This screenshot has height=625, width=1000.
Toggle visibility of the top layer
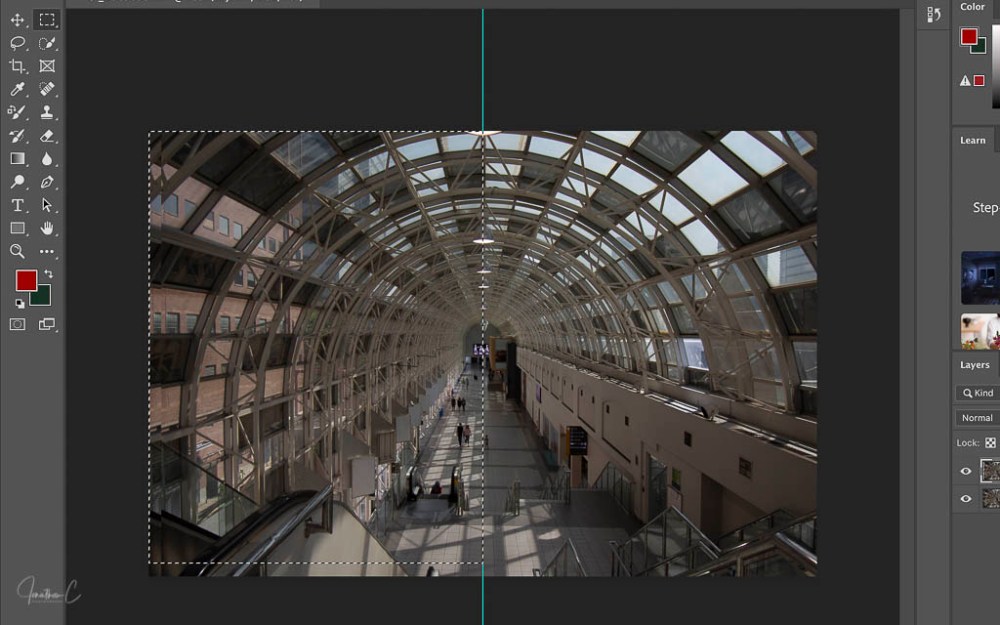(x=966, y=471)
